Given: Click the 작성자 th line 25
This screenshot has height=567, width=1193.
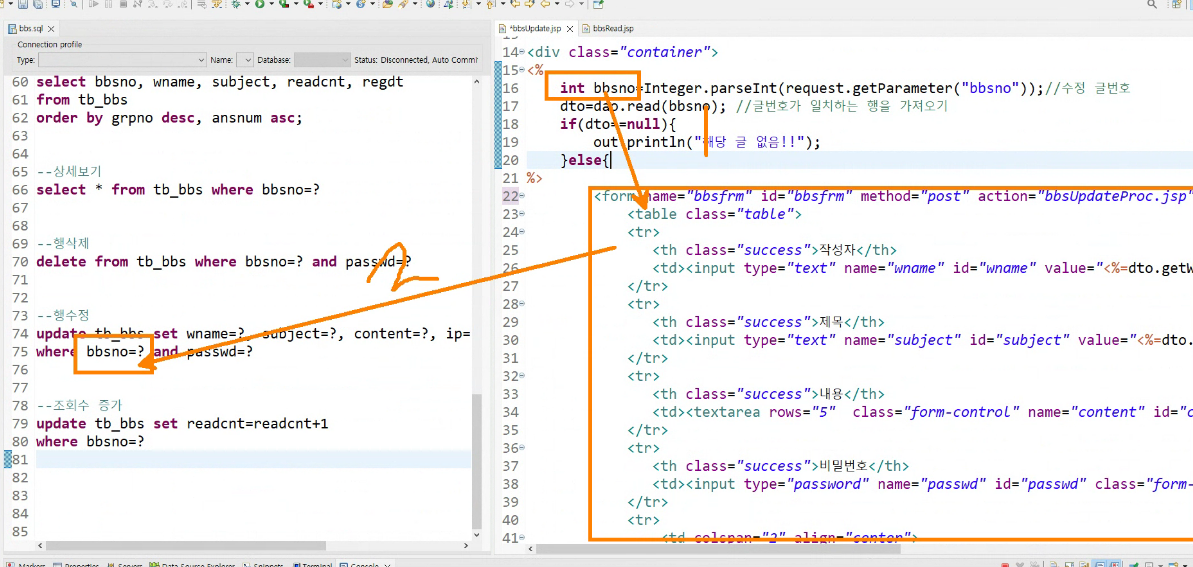Looking at the screenshot, I should point(775,250).
